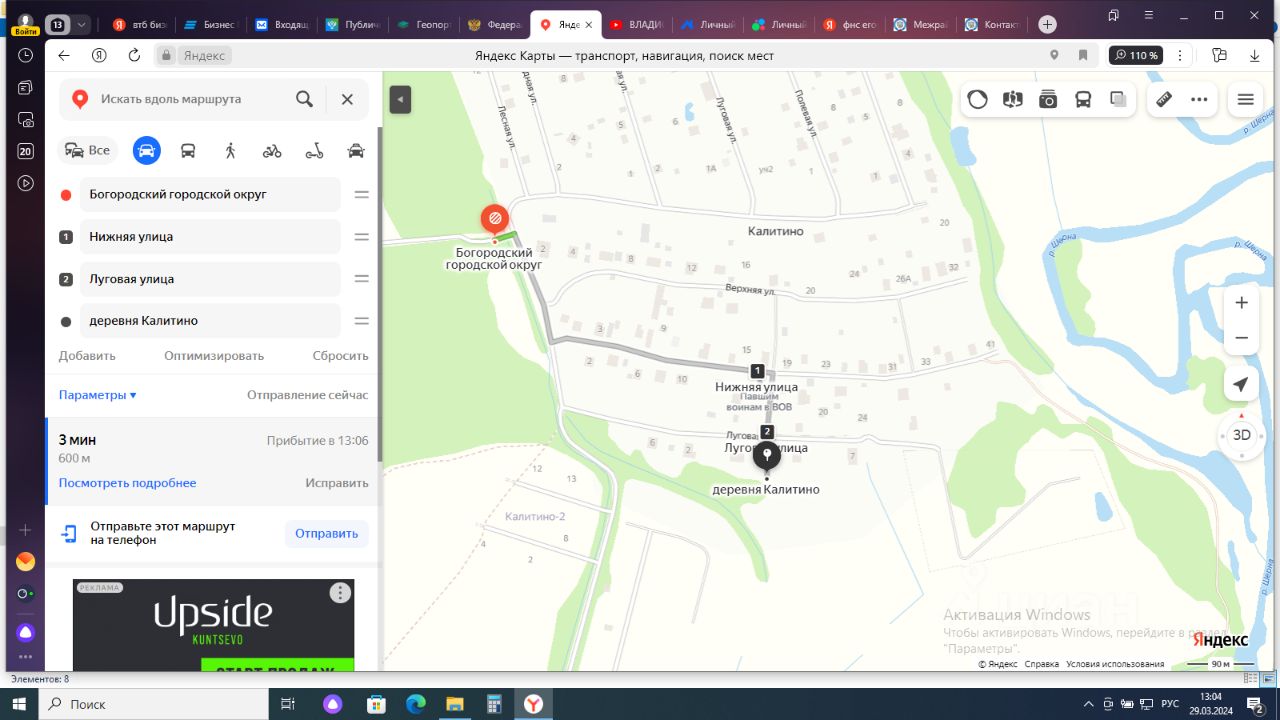Open street panoramas from the map toolbar
The image size is (1280, 720).
[1013, 99]
